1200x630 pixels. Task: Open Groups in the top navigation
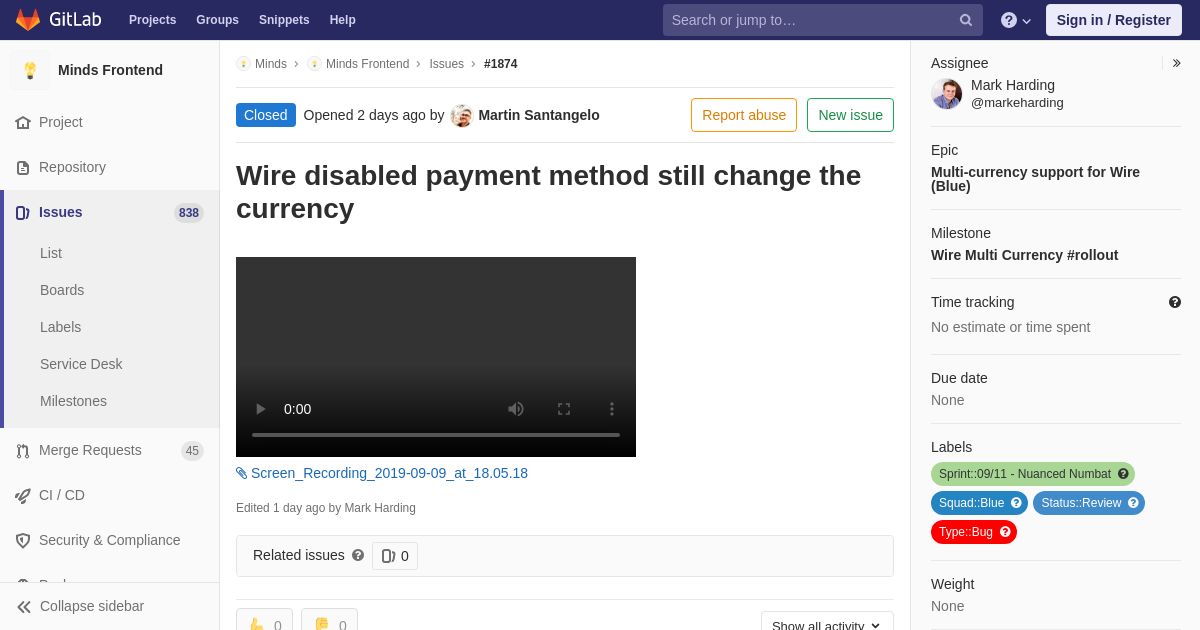(x=217, y=20)
